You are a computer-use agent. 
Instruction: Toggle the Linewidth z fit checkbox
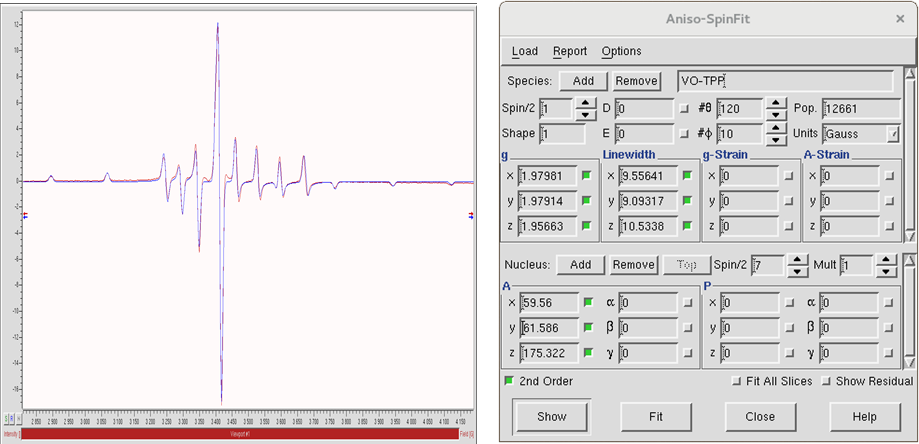pos(687,224)
